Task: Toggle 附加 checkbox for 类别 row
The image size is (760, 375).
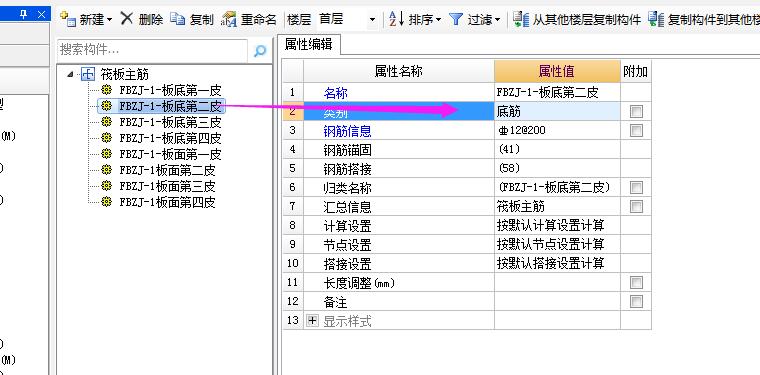Action: pyautogui.click(x=636, y=112)
